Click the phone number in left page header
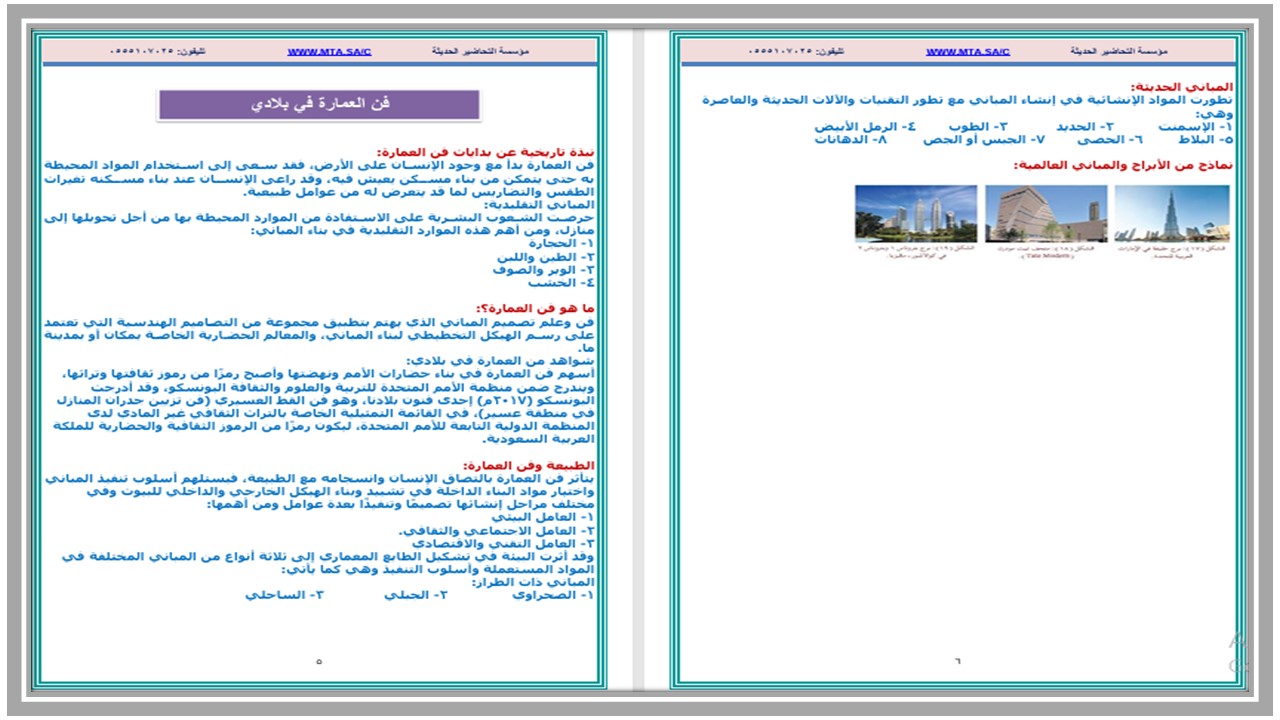The image size is (1280, 720). (157, 51)
